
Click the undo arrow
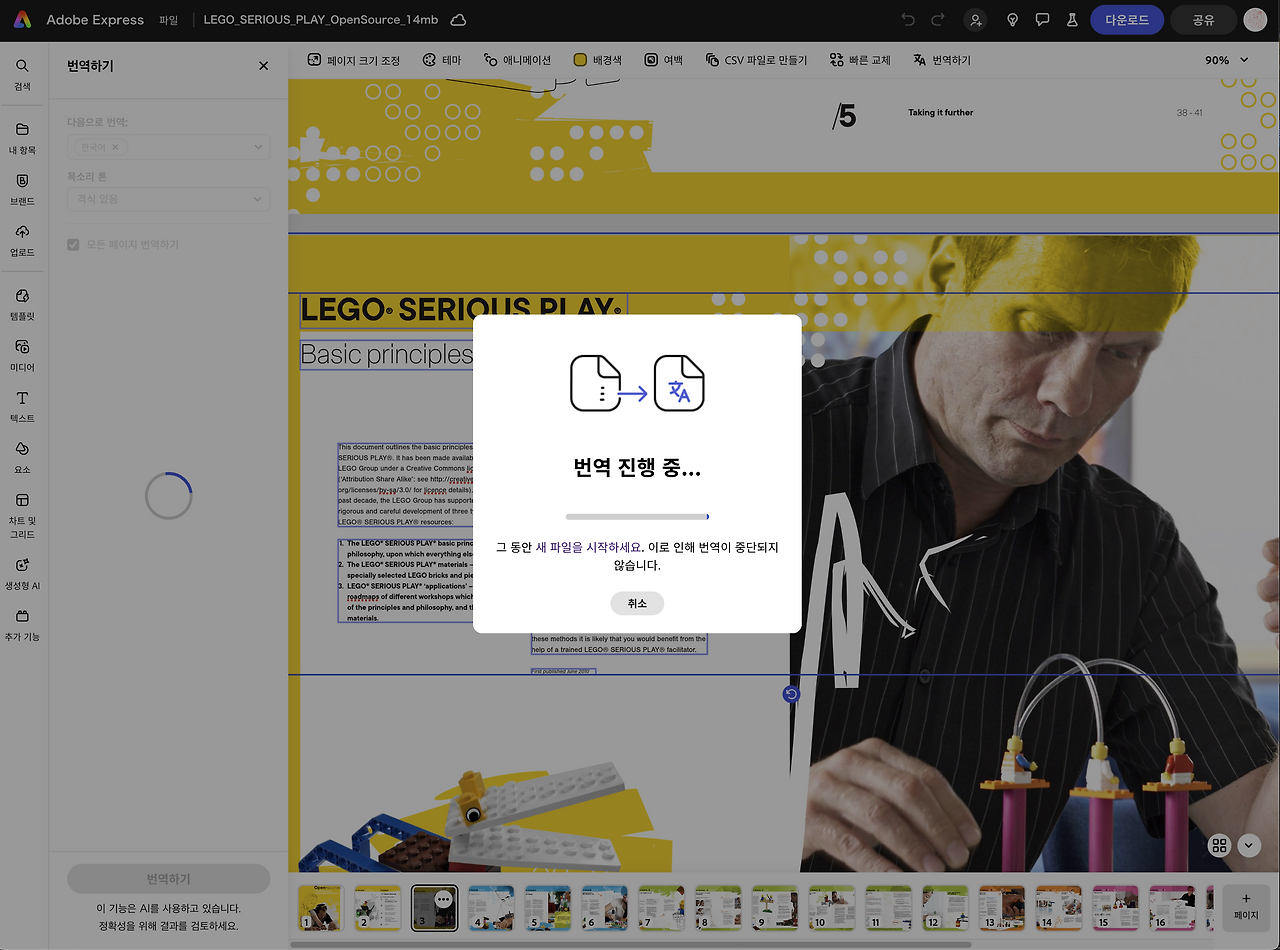(908, 20)
